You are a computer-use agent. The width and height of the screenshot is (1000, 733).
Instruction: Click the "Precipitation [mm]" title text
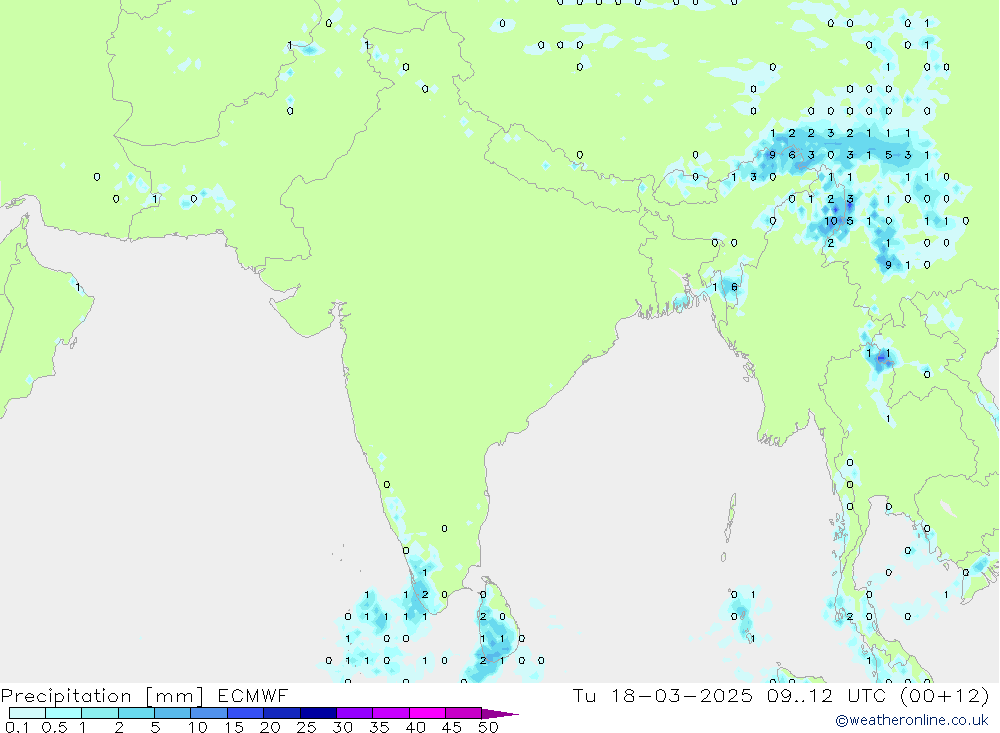click(102, 696)
